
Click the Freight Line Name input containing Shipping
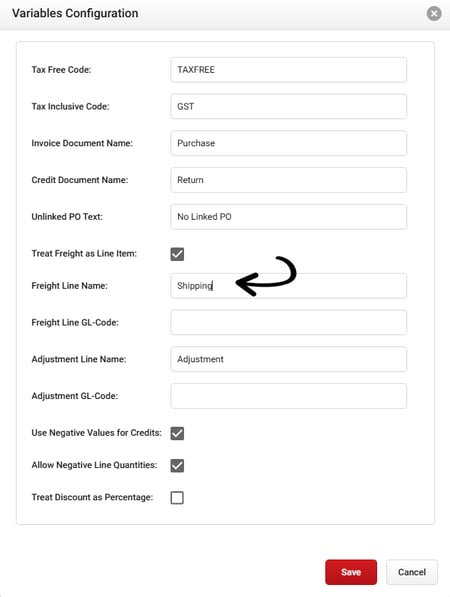[289, 286]
